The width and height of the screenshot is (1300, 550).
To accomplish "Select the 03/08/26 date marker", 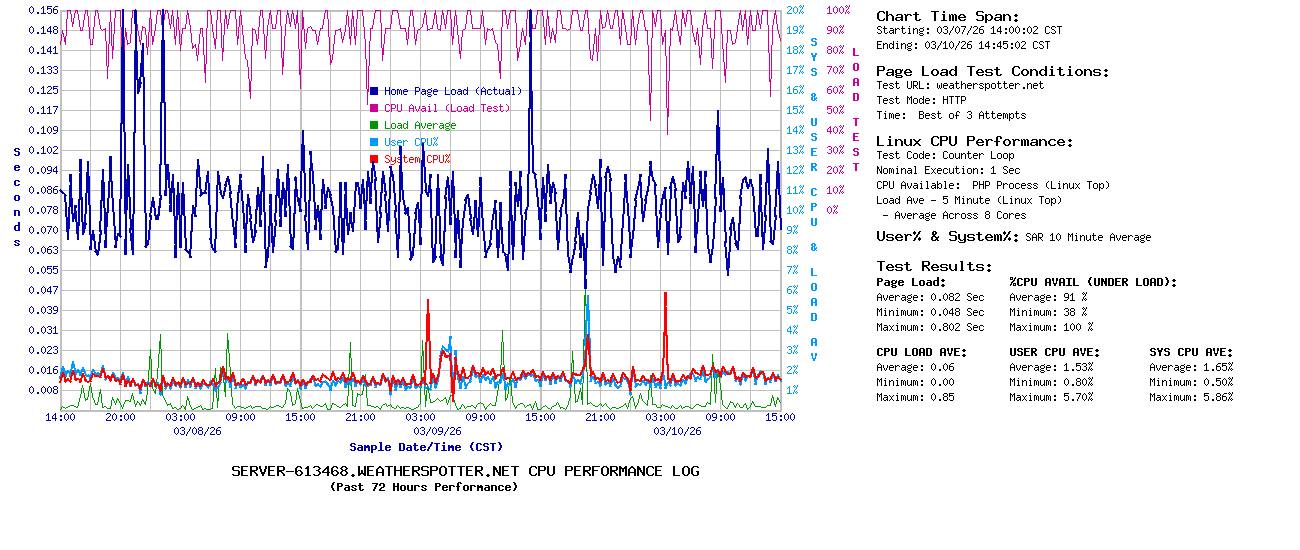I will tap(197, 431).
